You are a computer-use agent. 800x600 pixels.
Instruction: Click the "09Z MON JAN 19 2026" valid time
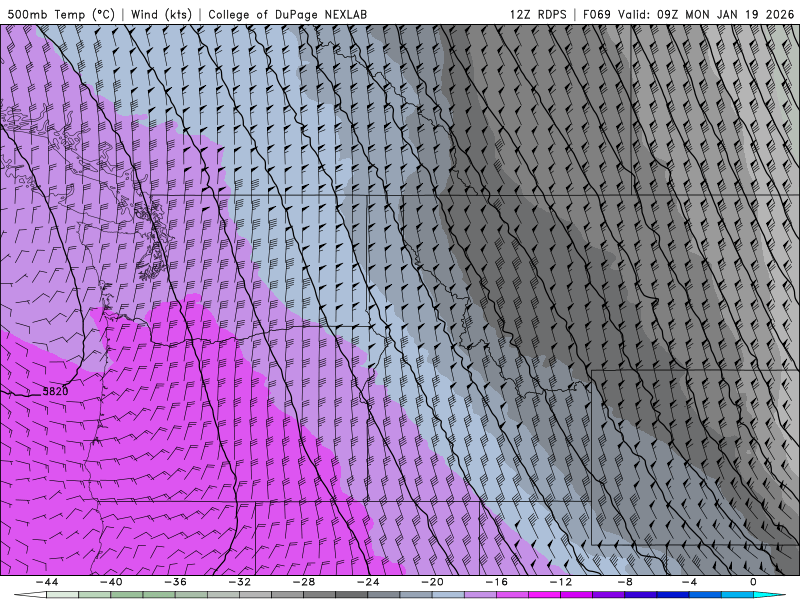click(726, 14)
